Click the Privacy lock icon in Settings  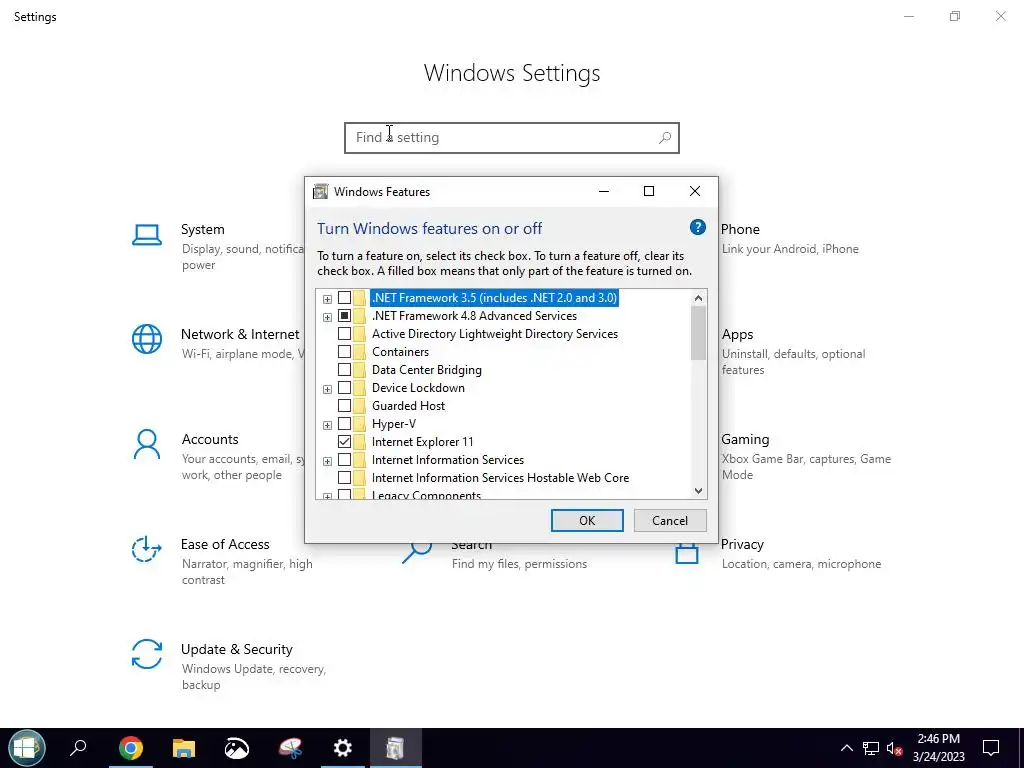pos(686,554)
